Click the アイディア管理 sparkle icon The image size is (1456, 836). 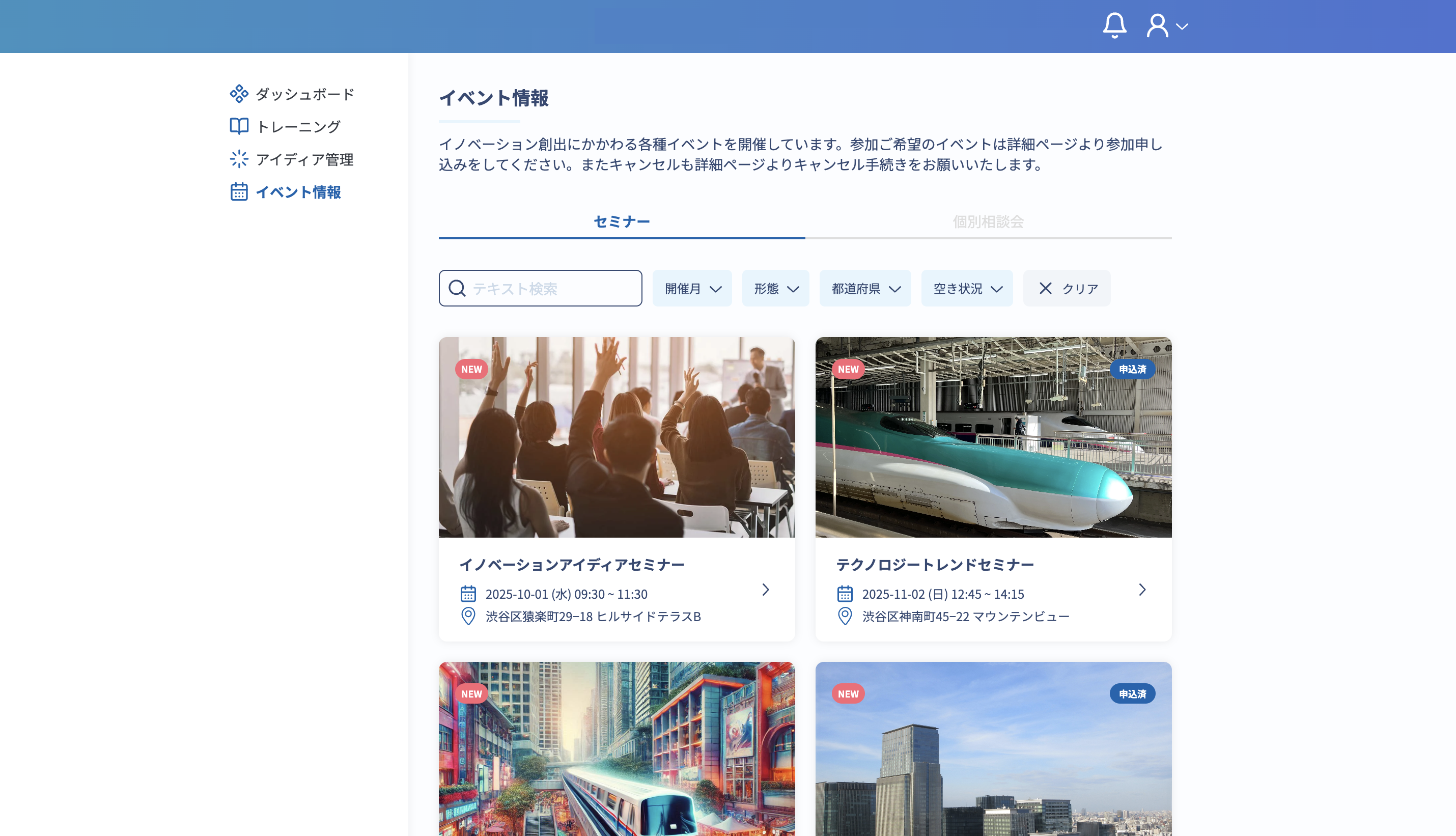point(239,159)
